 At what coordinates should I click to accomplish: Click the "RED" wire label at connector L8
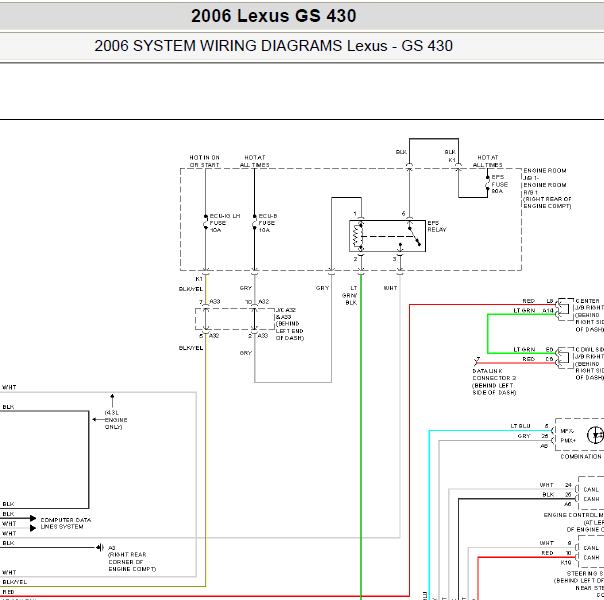coord(528,301)
